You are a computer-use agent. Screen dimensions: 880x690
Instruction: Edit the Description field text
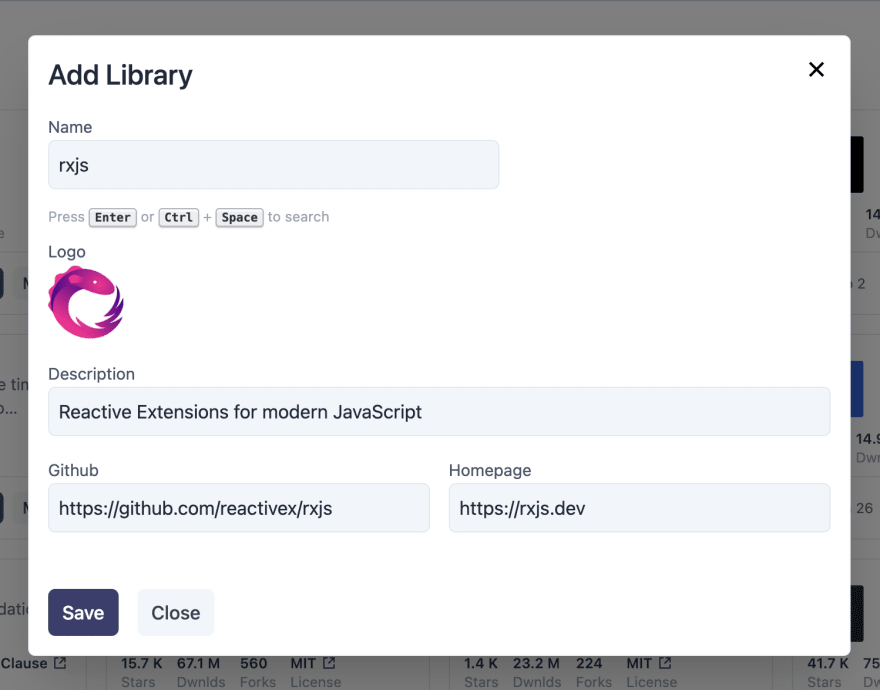tap(439, 412)
